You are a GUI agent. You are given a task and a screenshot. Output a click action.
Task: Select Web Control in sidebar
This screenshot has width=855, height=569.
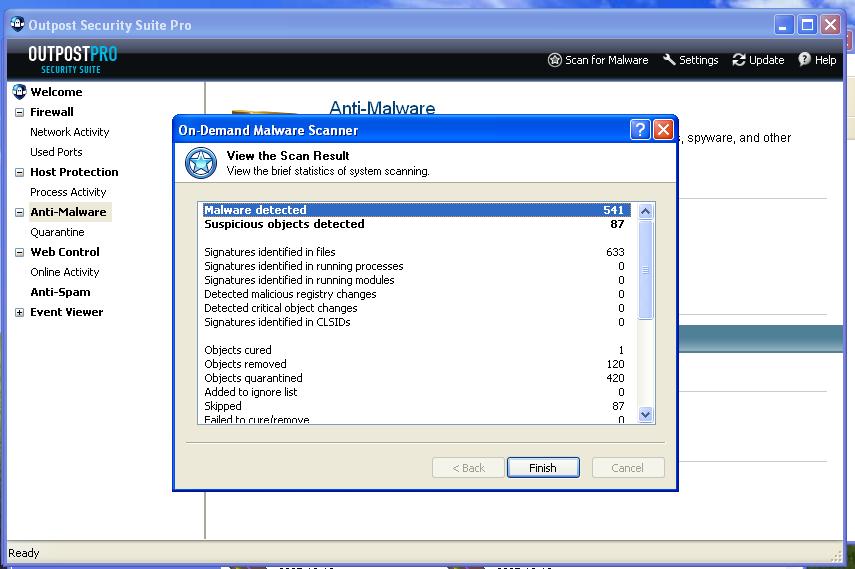click(x=65, y=252)
